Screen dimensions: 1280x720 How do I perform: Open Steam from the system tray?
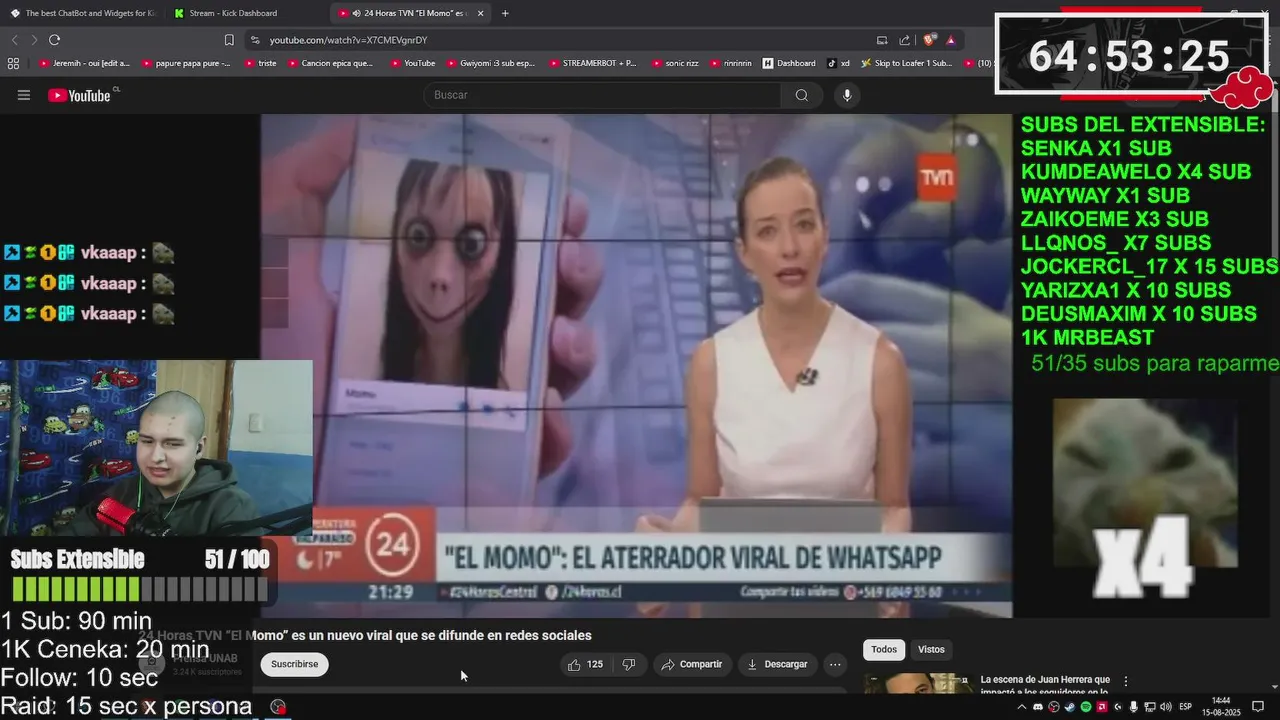click(x=1070, y=707)
